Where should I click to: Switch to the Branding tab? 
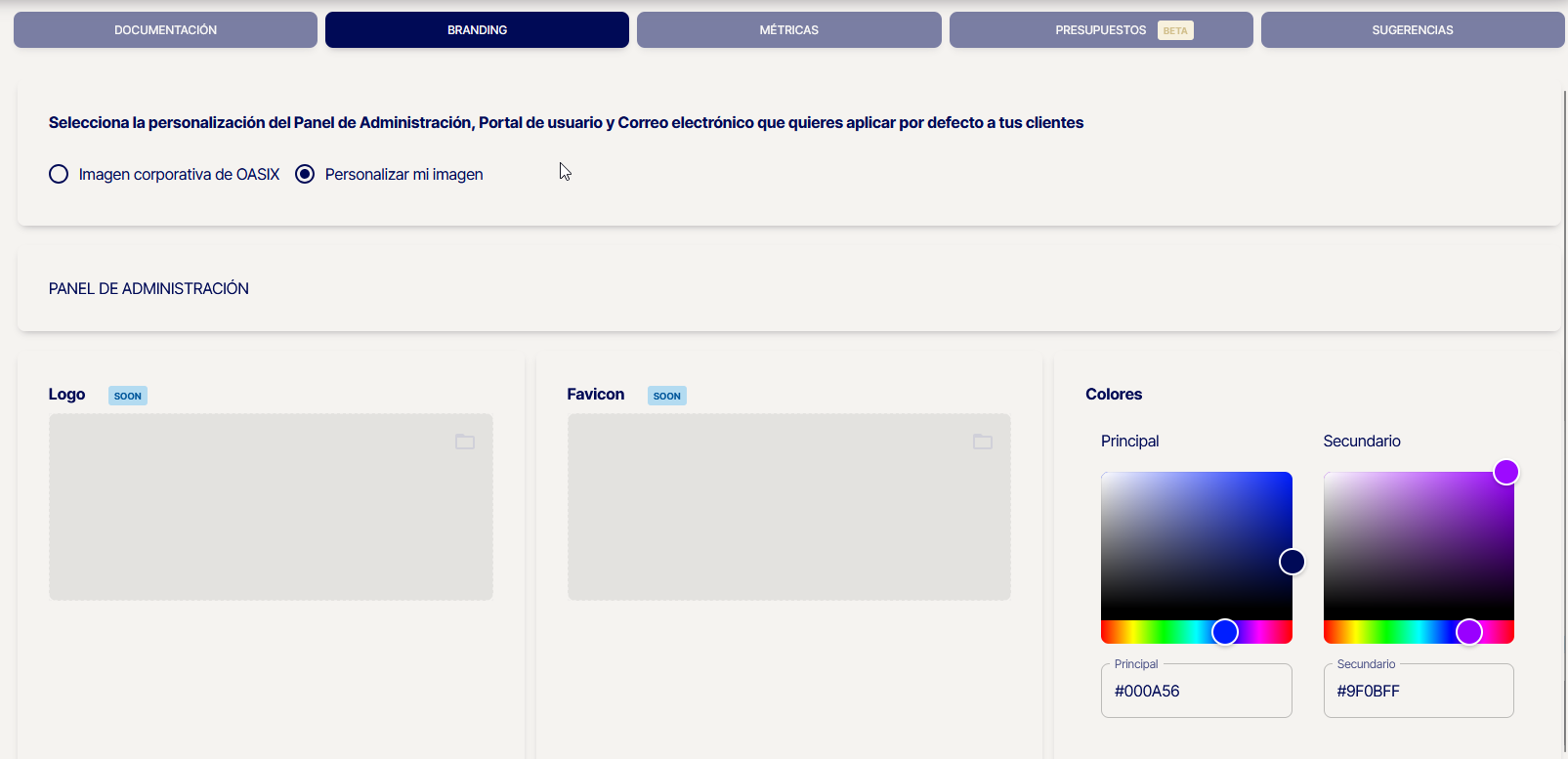tap(477, 30)
